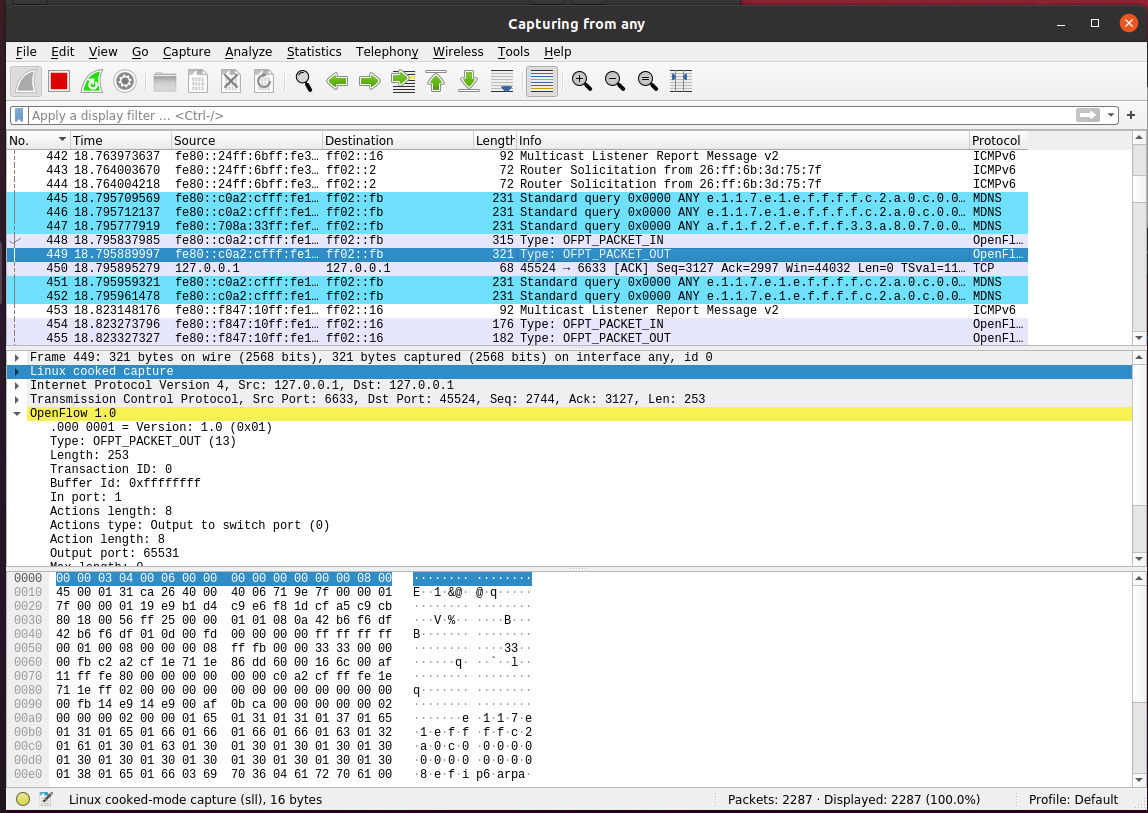The height and width of the screenshot is (813, 1148).
Task: Jump to the last packet
Action: [x=469, y=81]
